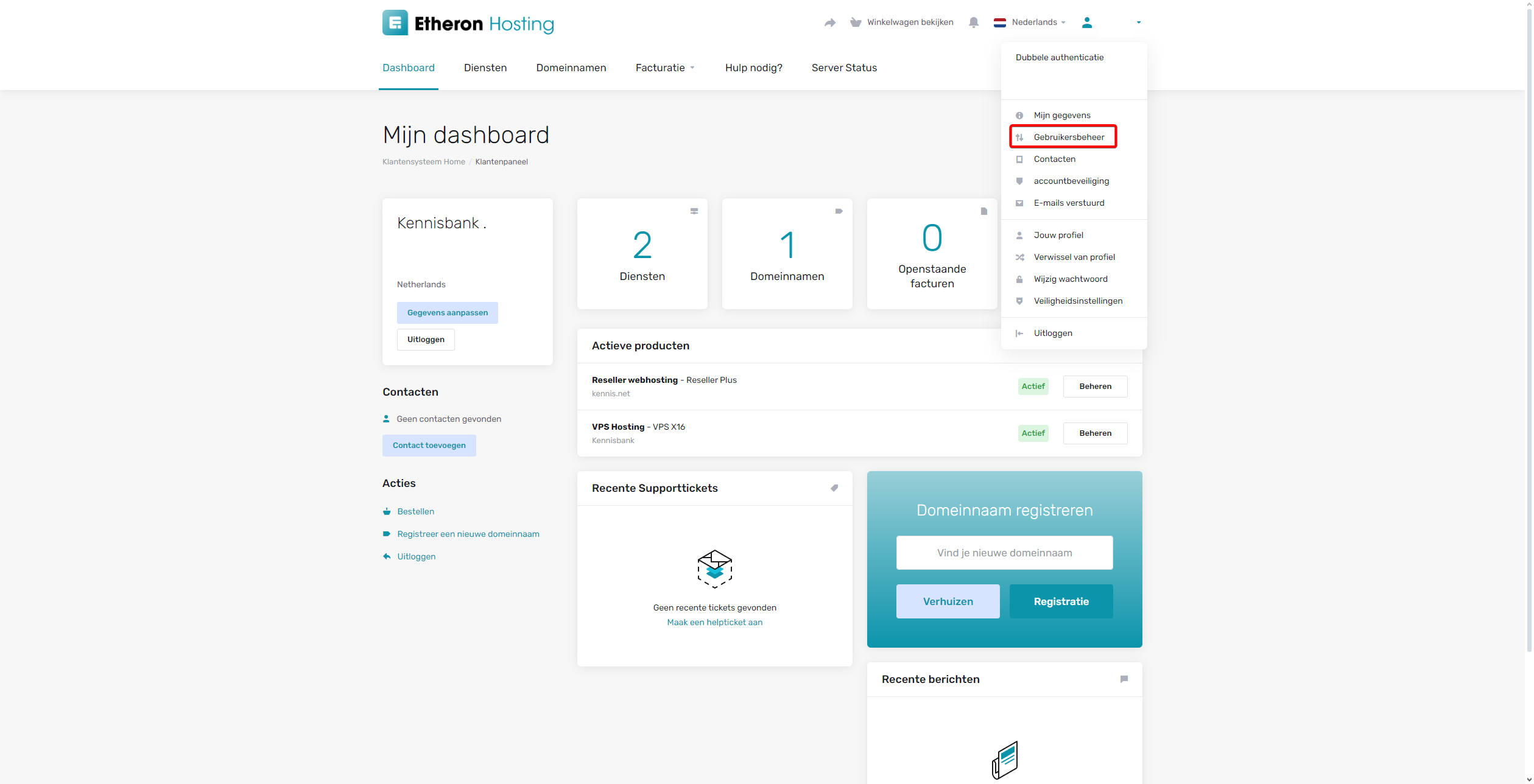Select Gebruikersbeheer in the account menu

(x=1068, y=137)
